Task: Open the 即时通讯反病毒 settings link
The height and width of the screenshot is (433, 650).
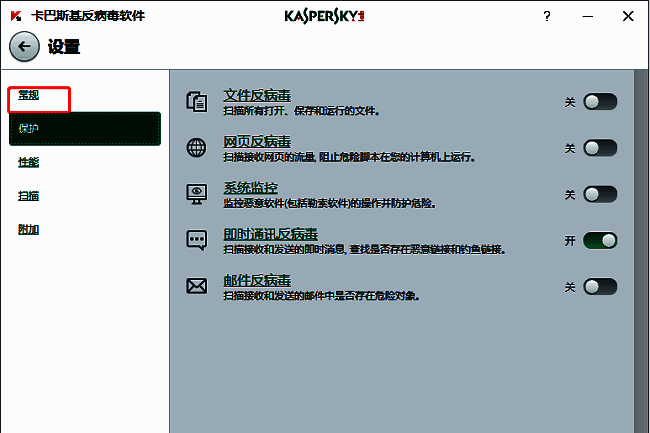Action: point(270,234)
